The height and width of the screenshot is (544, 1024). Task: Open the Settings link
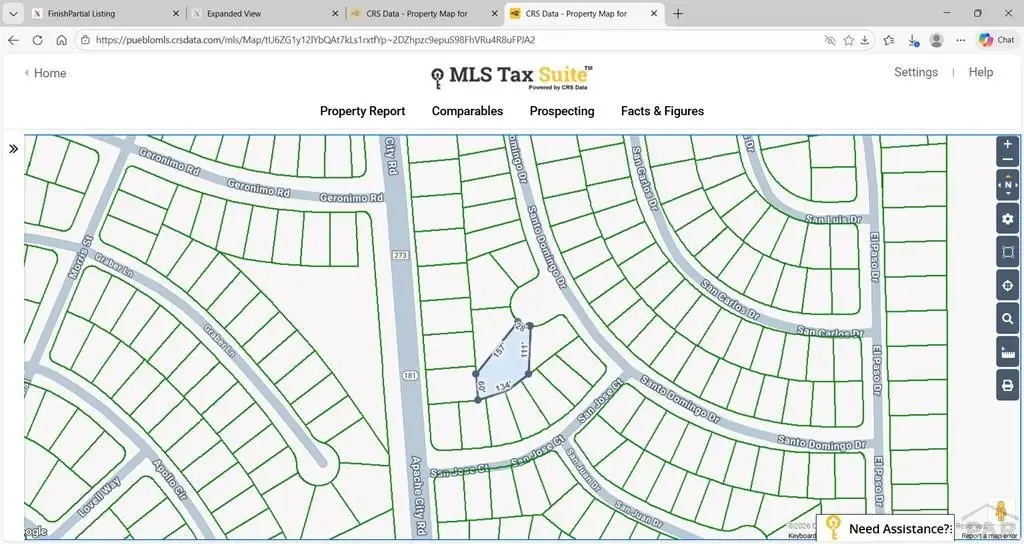tap(915, 72)
